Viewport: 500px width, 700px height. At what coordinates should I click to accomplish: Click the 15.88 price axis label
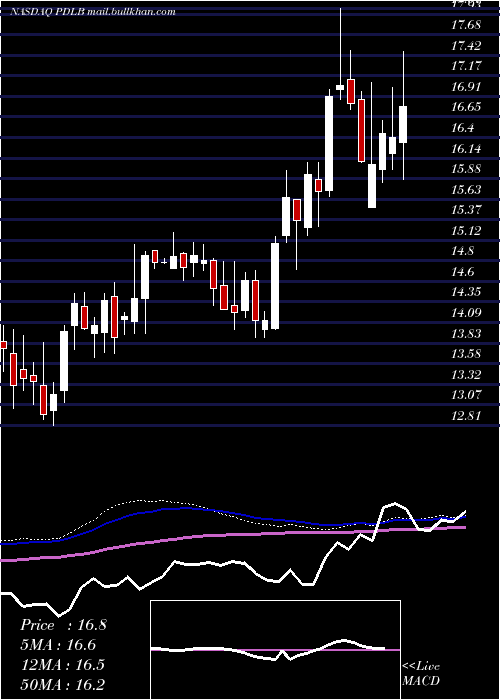coord(466,169)
